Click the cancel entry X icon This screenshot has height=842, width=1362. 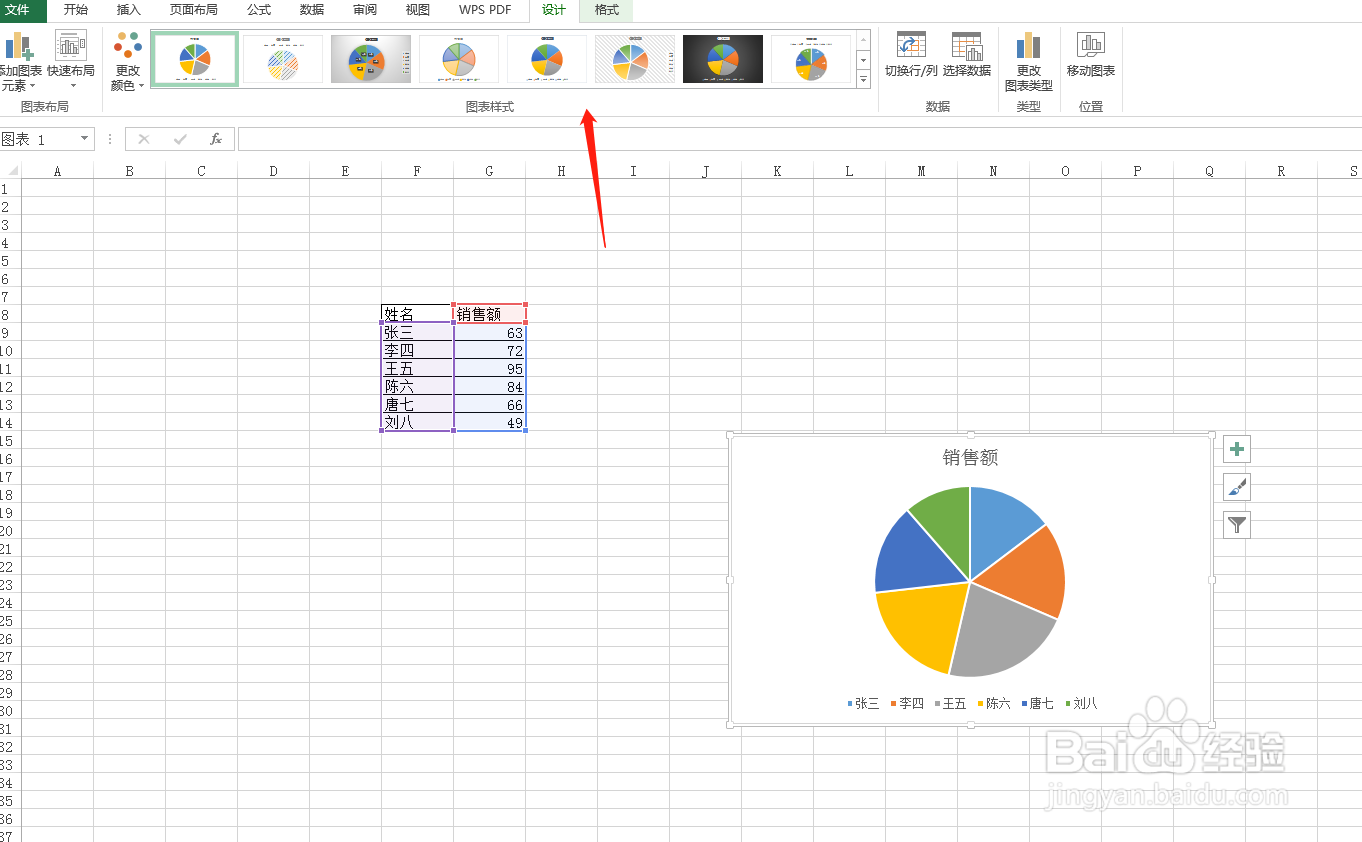(144, 139)
